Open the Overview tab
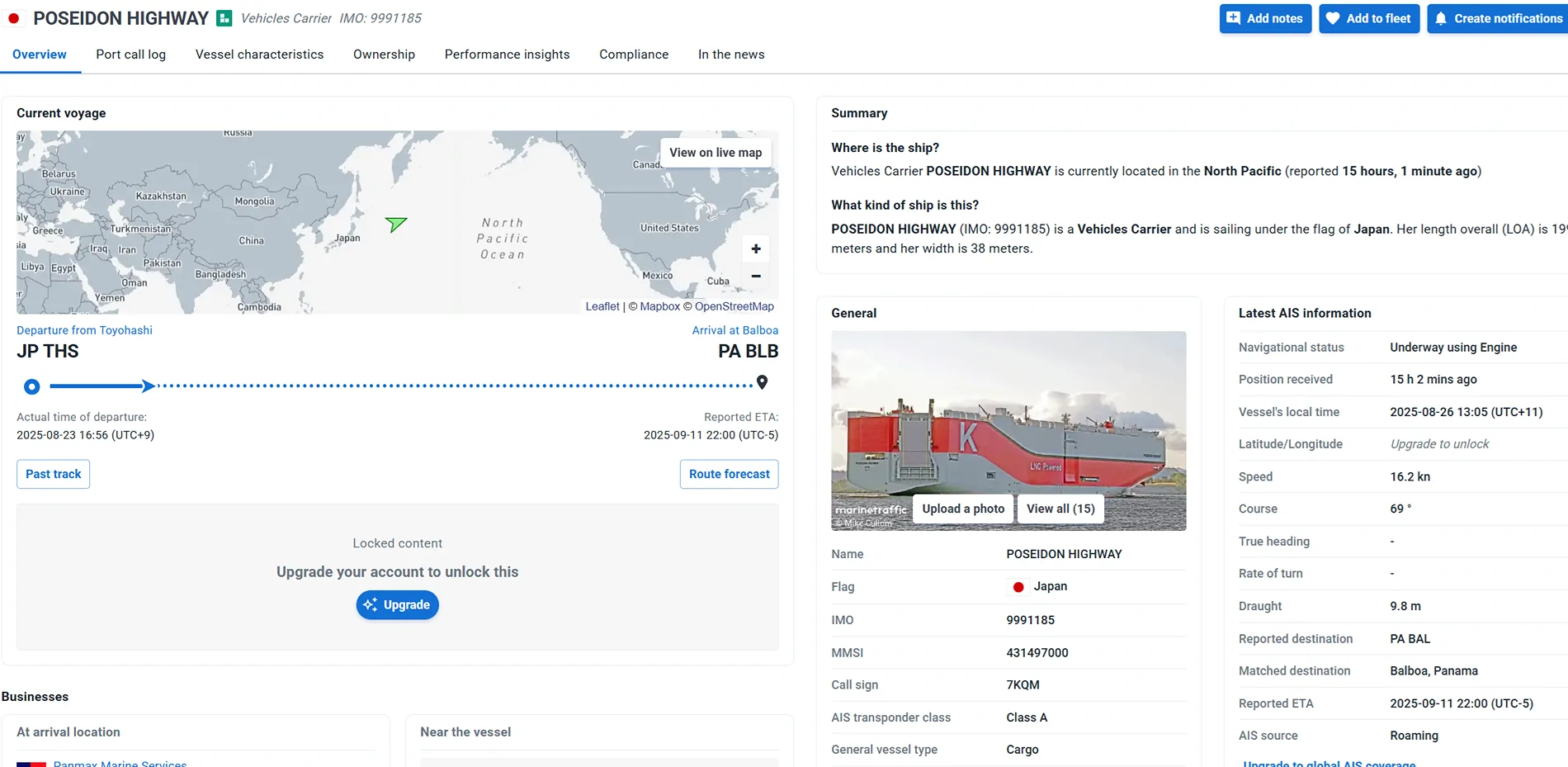 [40, 54]
